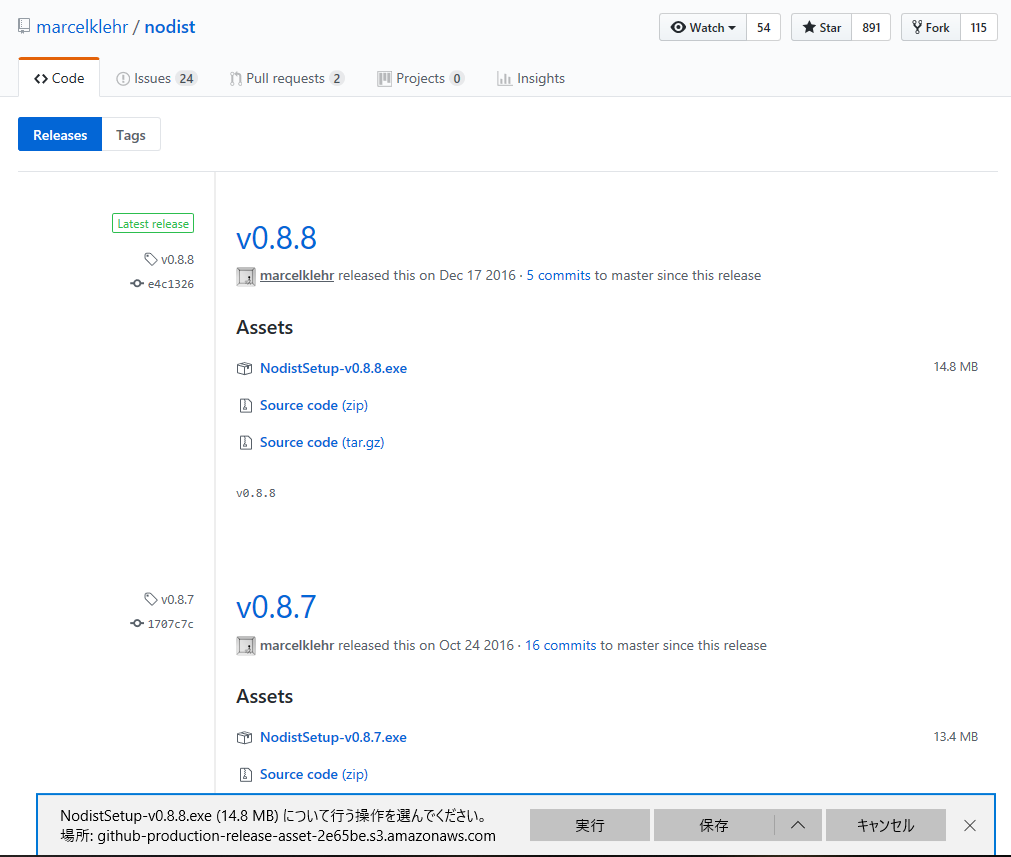Click commit icon next to 1707c7c
The width and height of the screenshot is (1011, 857).
[x=137, y=623]
